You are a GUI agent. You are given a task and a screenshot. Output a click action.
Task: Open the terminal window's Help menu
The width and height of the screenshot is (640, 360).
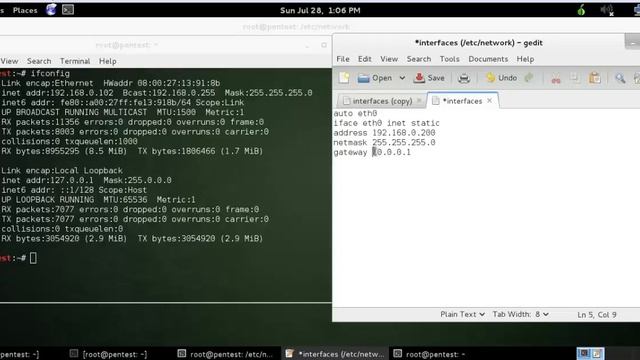coord(108,61)
